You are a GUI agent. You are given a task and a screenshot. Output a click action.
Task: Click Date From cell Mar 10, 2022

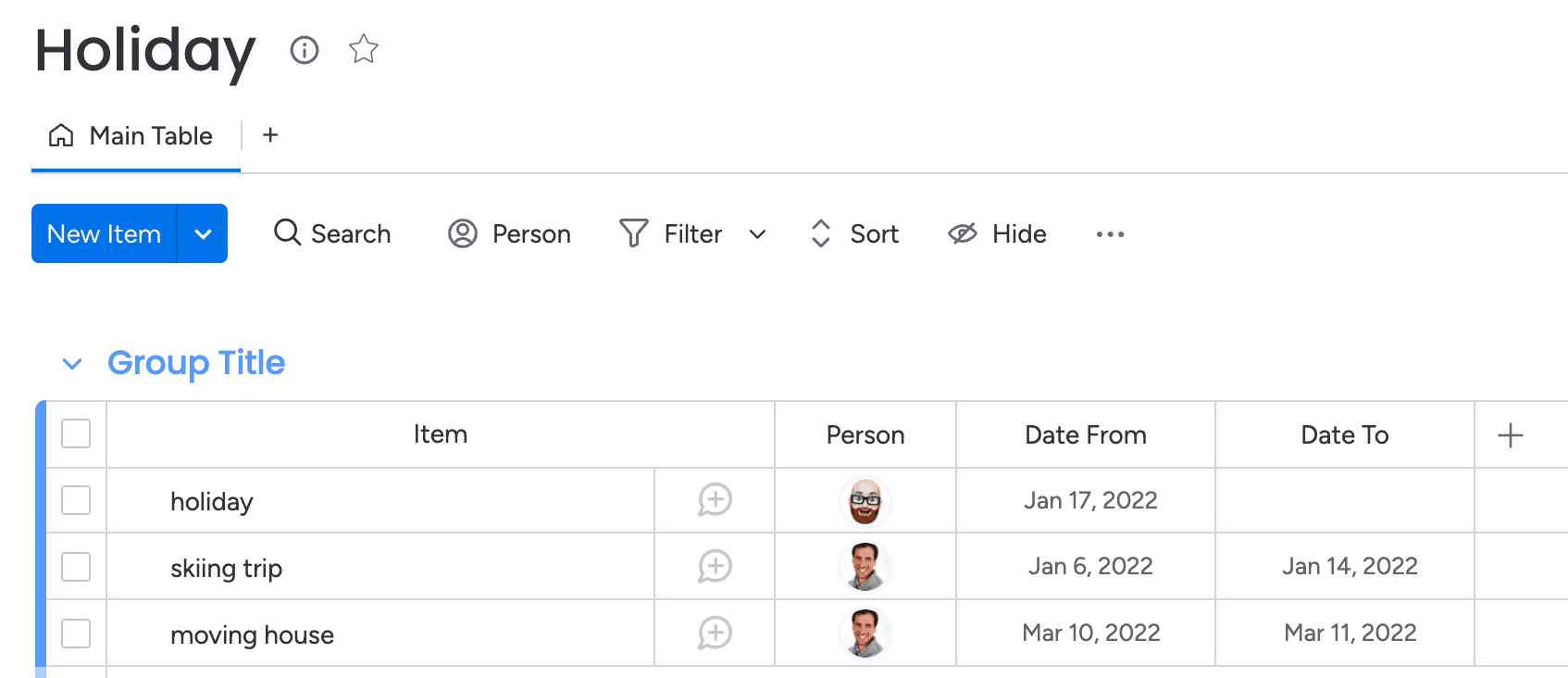pyautogui.click(x=1086, y=633)
